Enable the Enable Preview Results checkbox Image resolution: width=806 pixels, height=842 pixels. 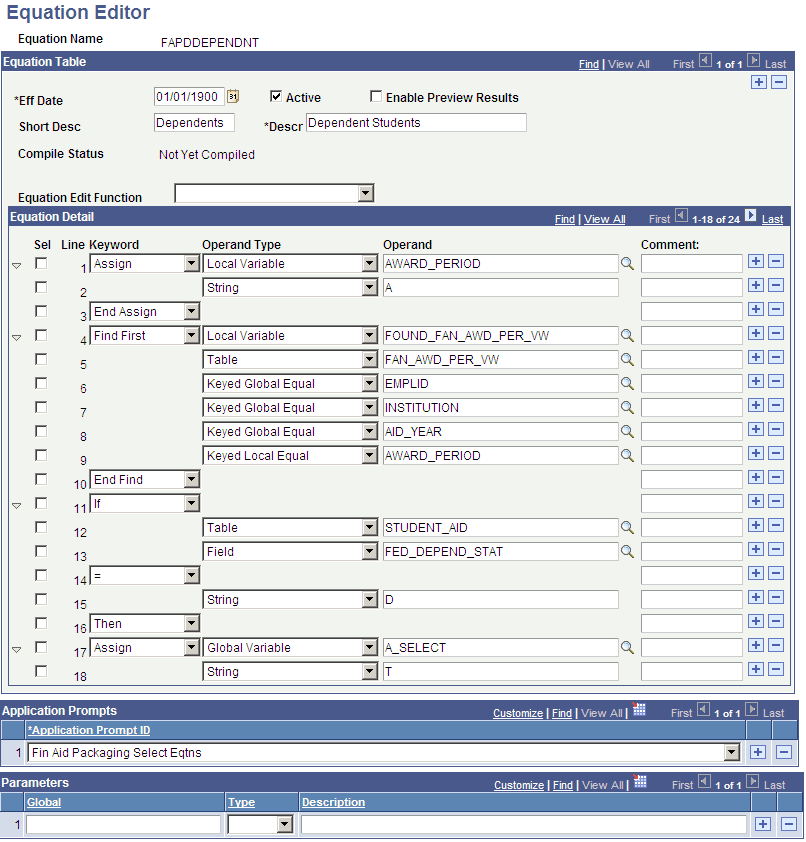(x=376, y=97)
